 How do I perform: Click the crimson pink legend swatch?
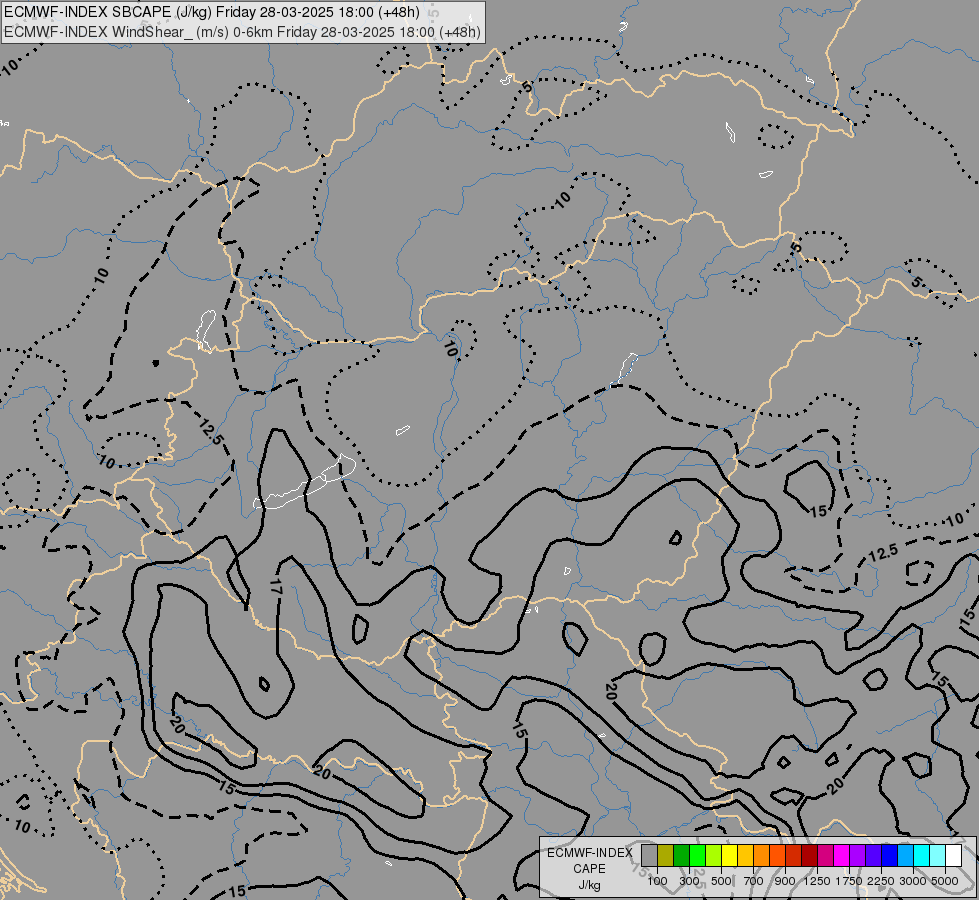tap(825, 856)
